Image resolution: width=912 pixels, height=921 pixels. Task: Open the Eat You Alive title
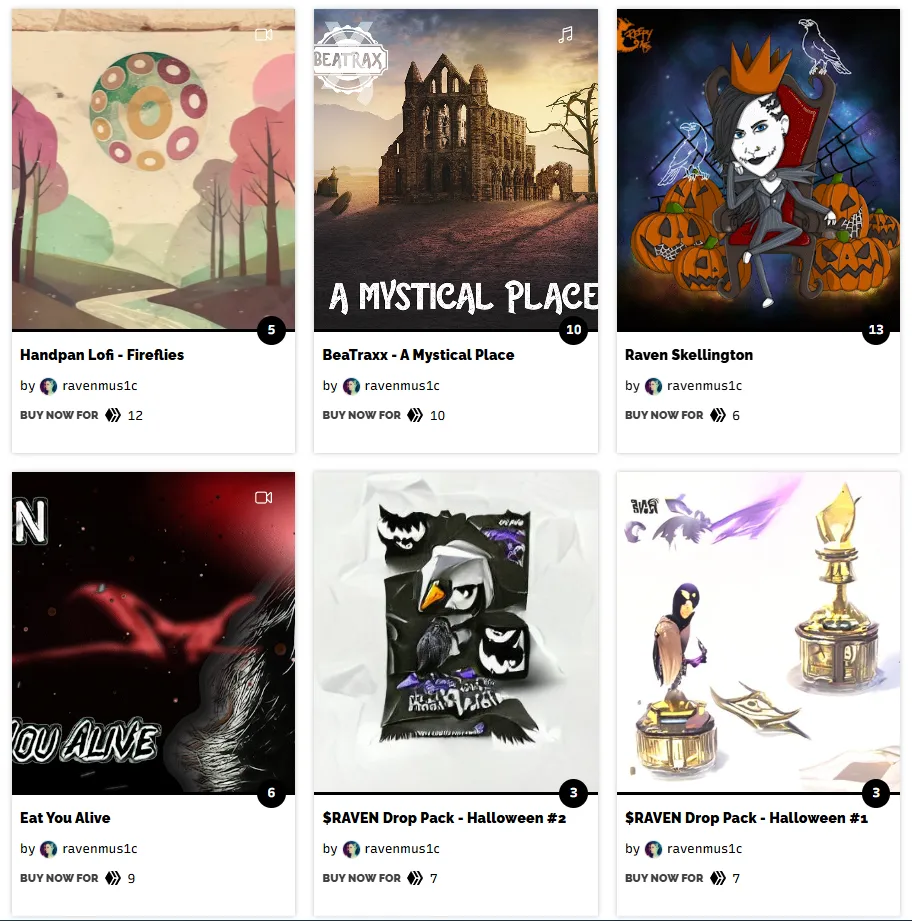coord(65,818)
